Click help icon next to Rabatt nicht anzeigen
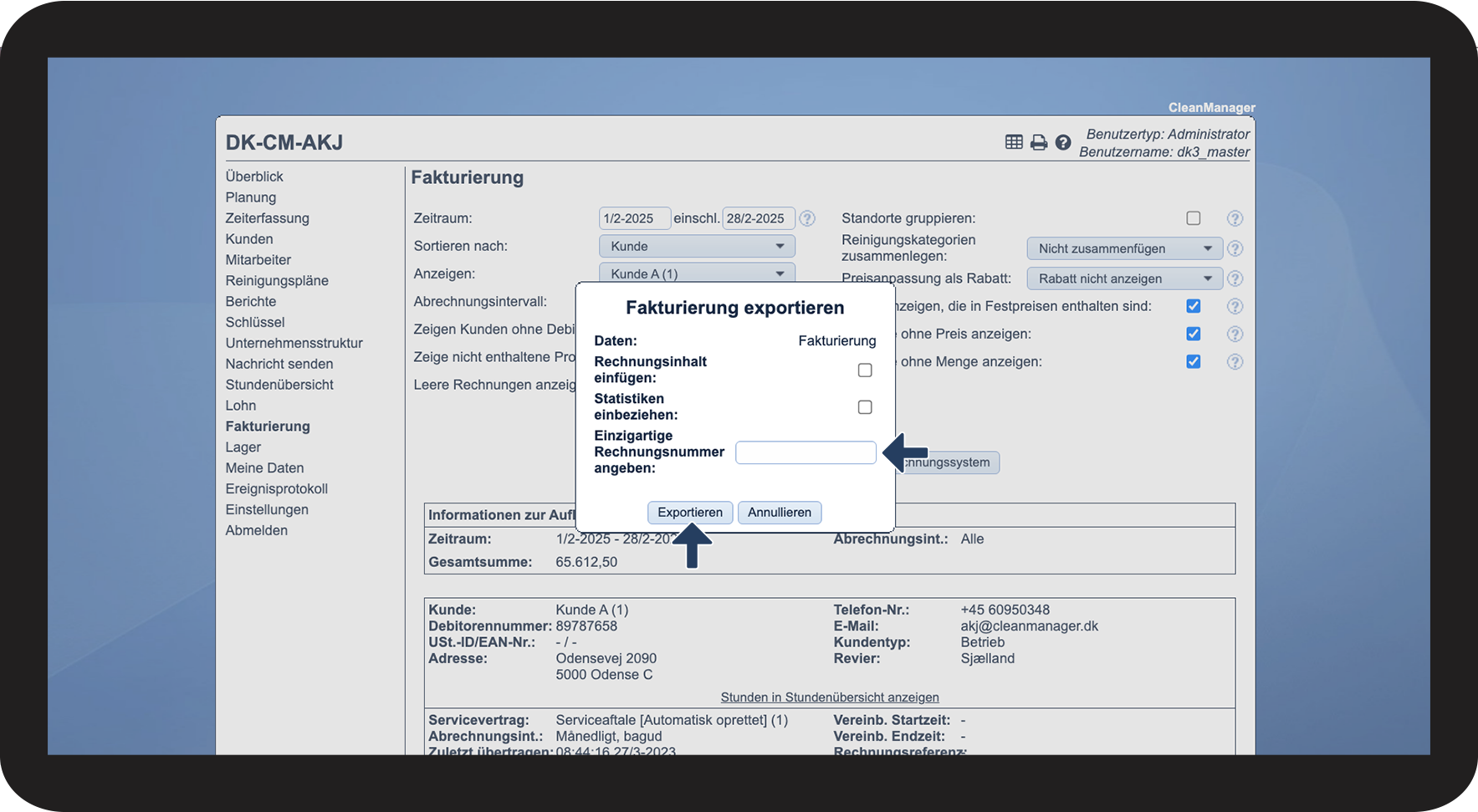The image size is (1478, 812). coord(1235,278)
